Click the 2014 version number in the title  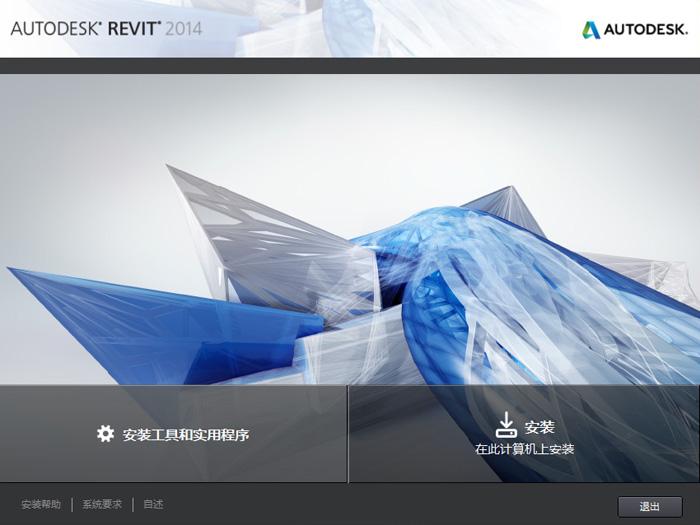(183, 28)
